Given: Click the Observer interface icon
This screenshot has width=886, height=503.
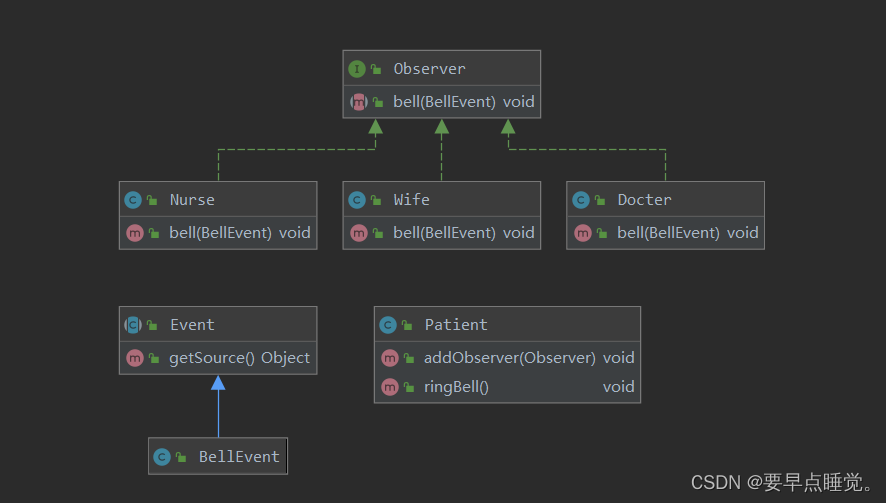Looking at the screenshot, I should coord(357,69).
